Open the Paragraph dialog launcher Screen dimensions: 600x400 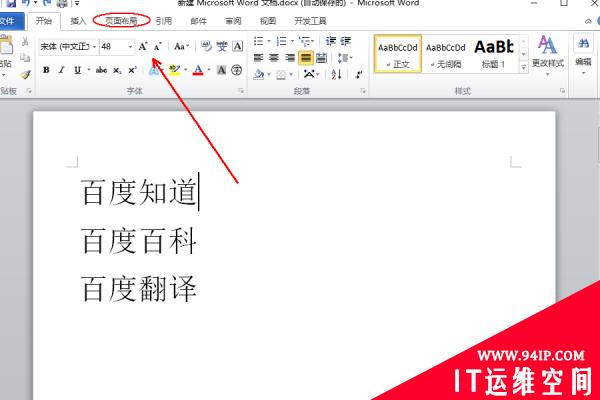(363, 91)
